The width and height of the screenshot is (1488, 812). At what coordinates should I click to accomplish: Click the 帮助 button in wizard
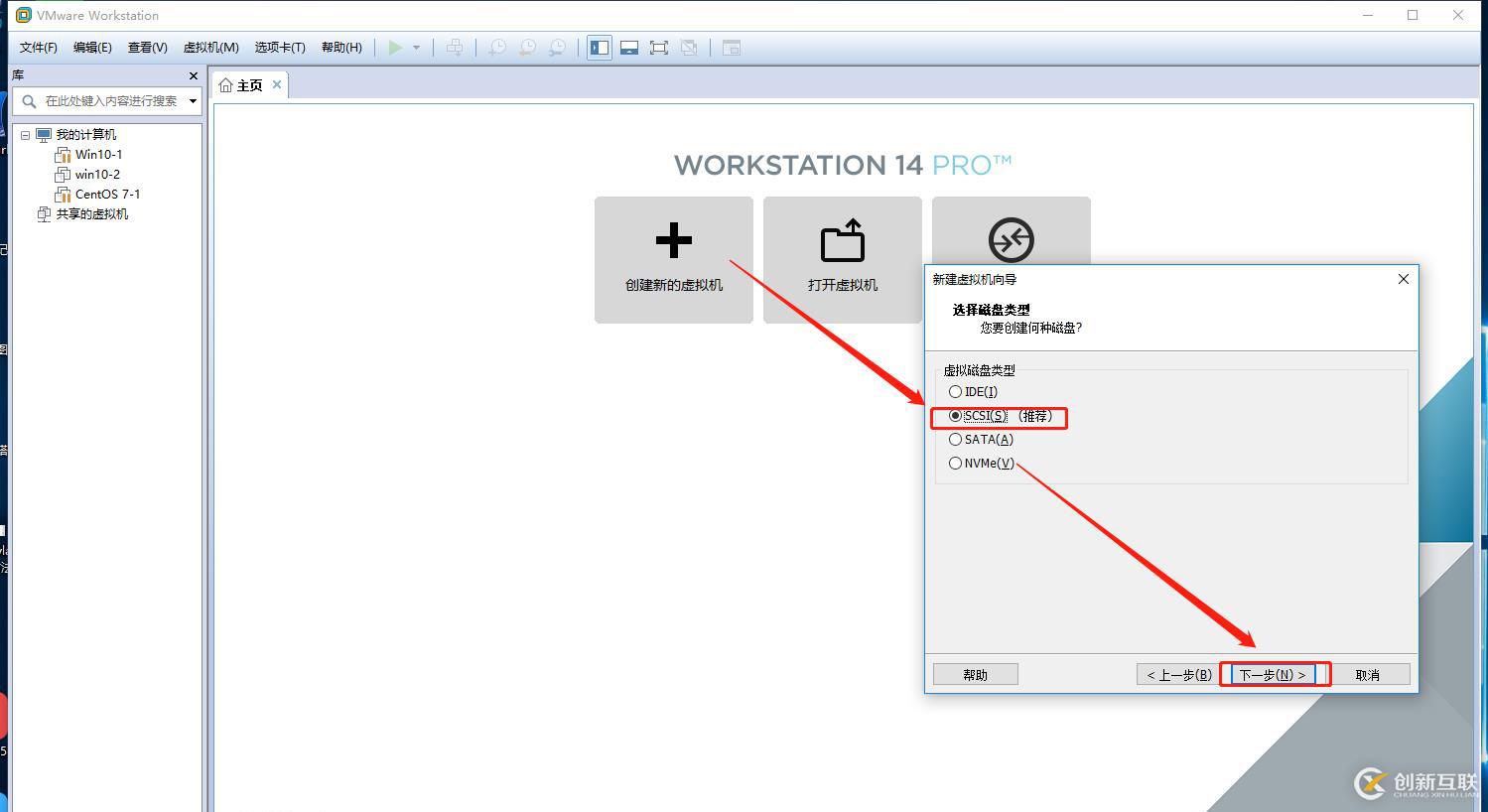(x=976, y=675)
